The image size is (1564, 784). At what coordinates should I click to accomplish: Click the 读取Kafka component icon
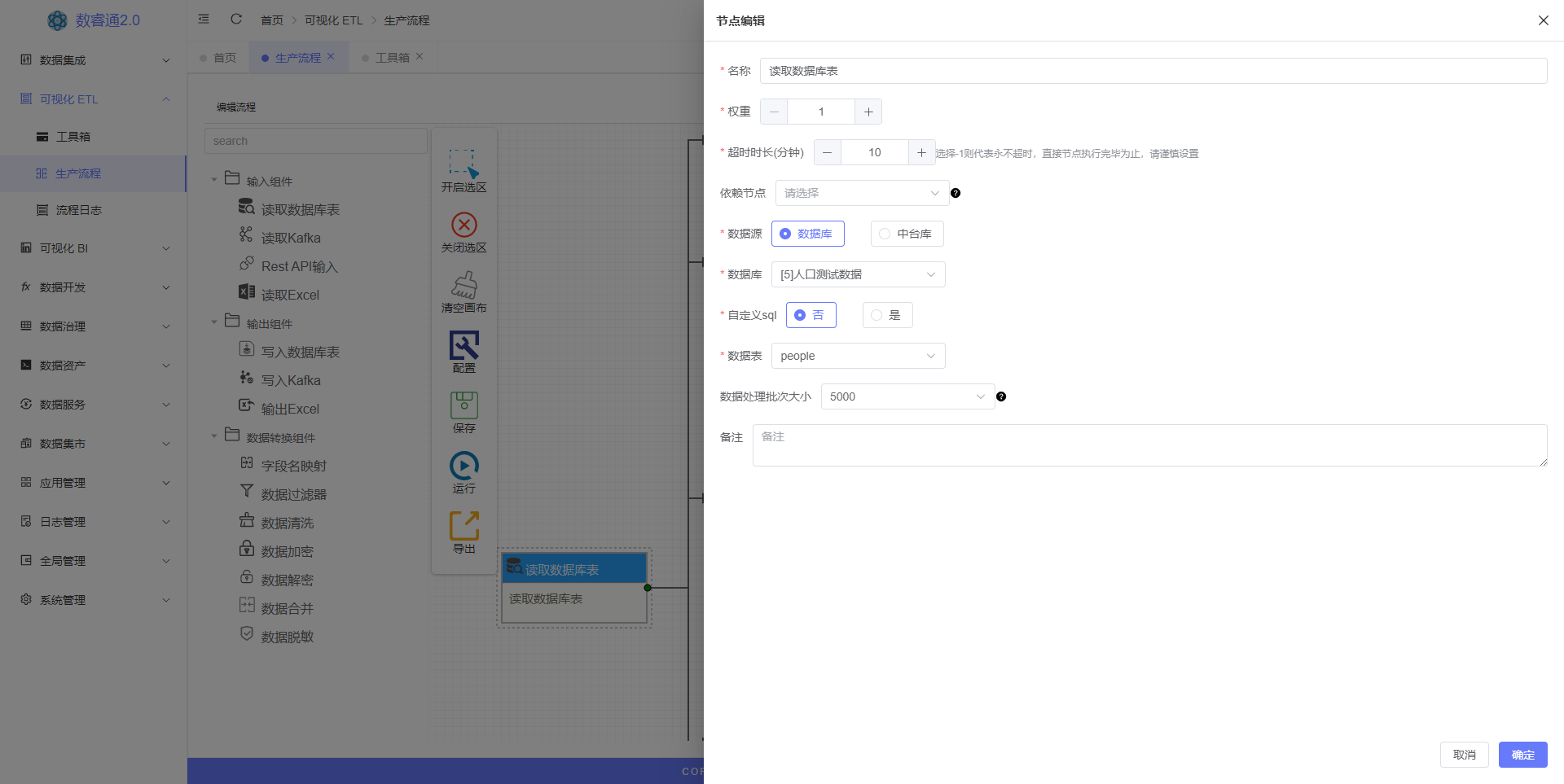coord(246,234)
